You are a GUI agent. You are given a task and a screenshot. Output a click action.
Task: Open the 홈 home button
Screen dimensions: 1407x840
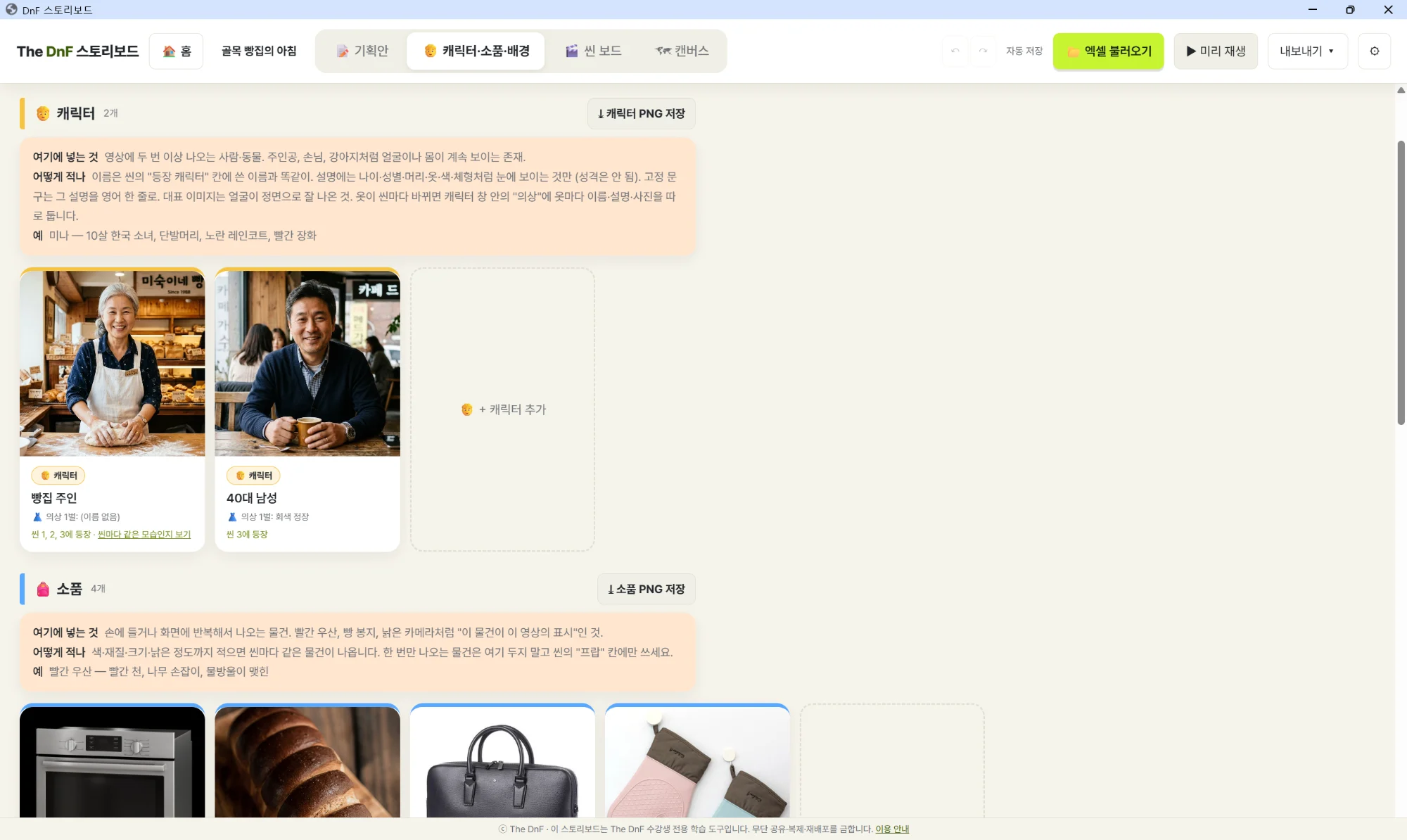tap(176, 51)
